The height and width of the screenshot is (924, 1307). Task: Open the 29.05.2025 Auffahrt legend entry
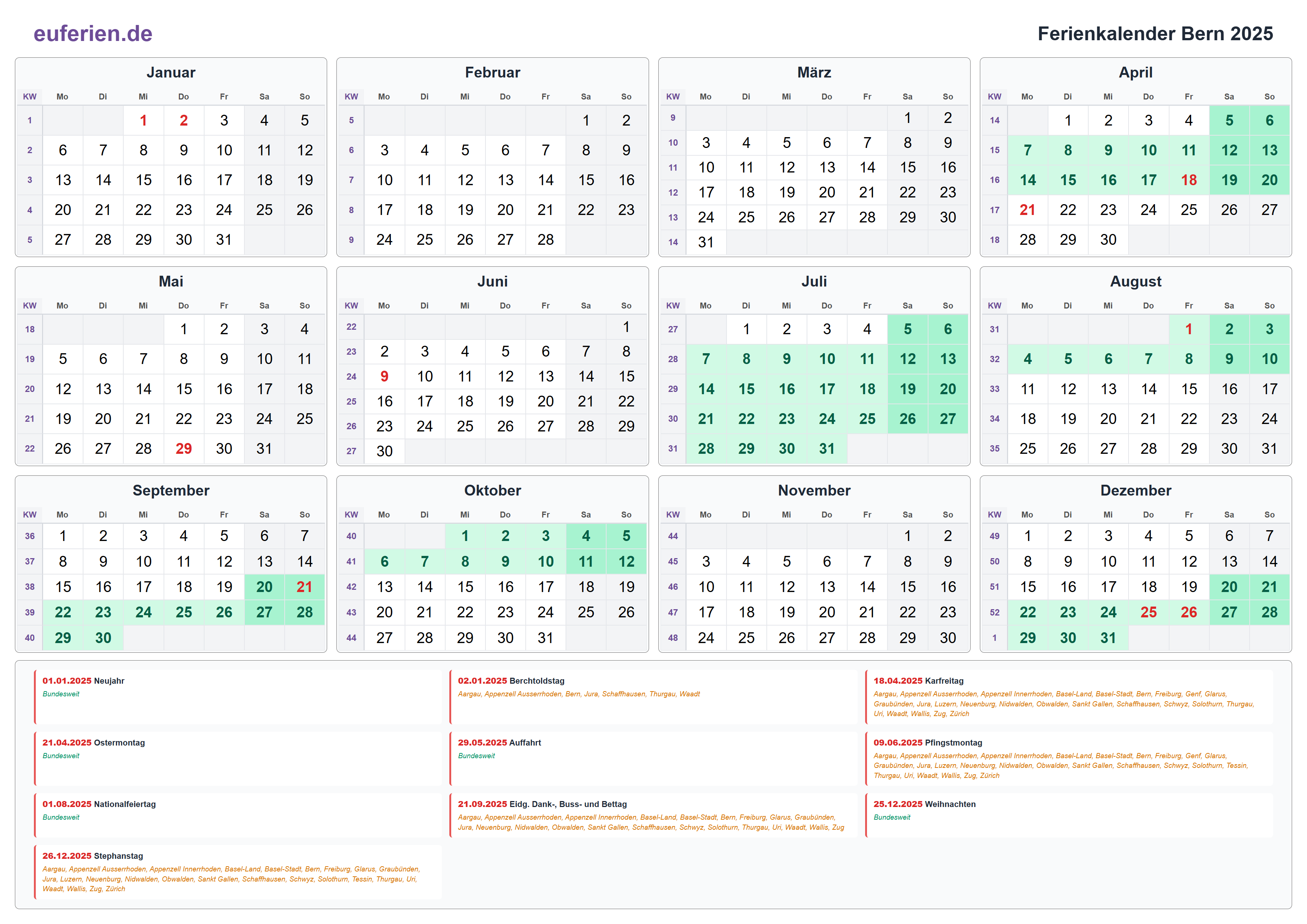click(x=653, y=758)
